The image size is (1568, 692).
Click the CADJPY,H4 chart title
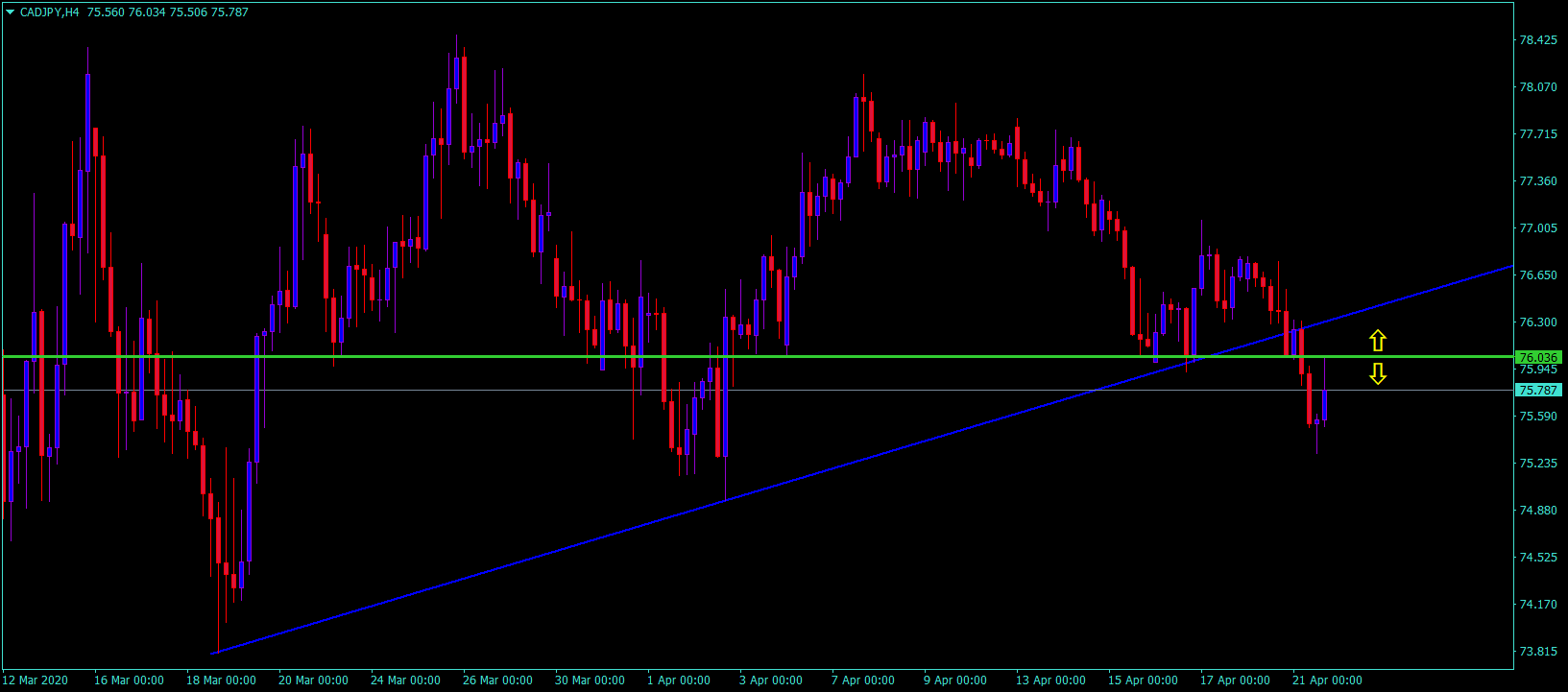click(x=50, y=12)
